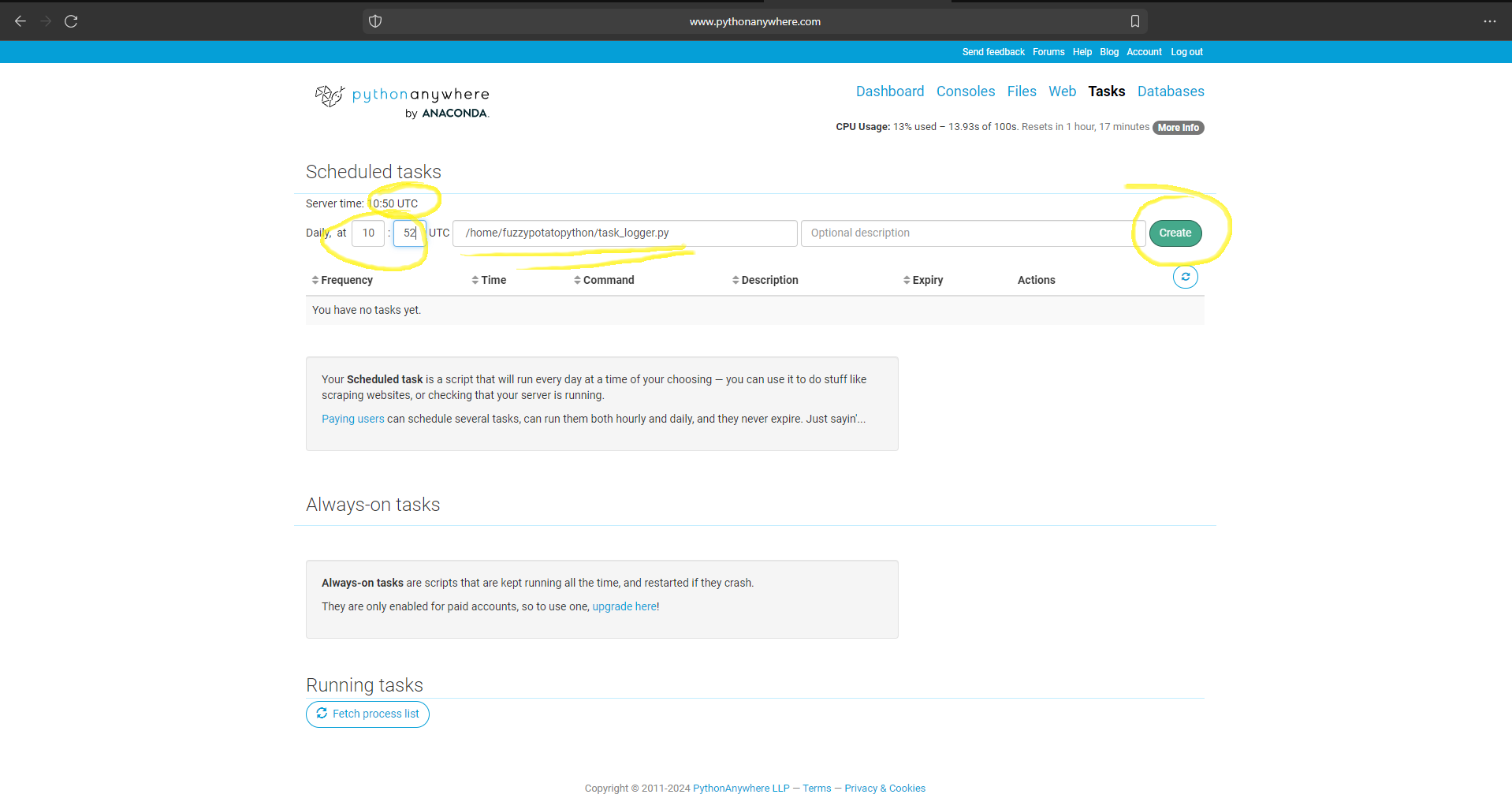The width and height of the screenshot is (1512, 798).
Task: Sort tasks by Expiry column
Action: [923, 280]
